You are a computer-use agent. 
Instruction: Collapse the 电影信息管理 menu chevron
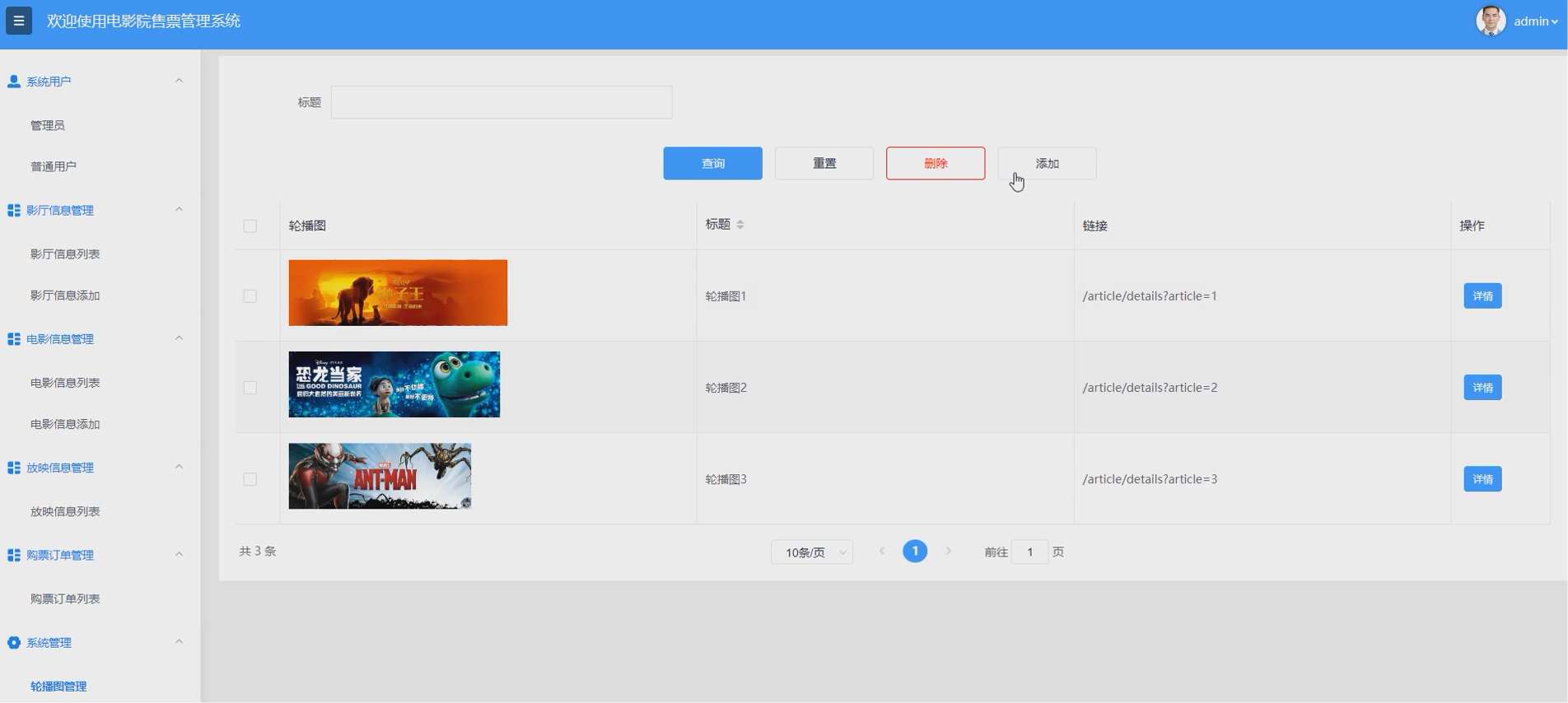[179, 338]
